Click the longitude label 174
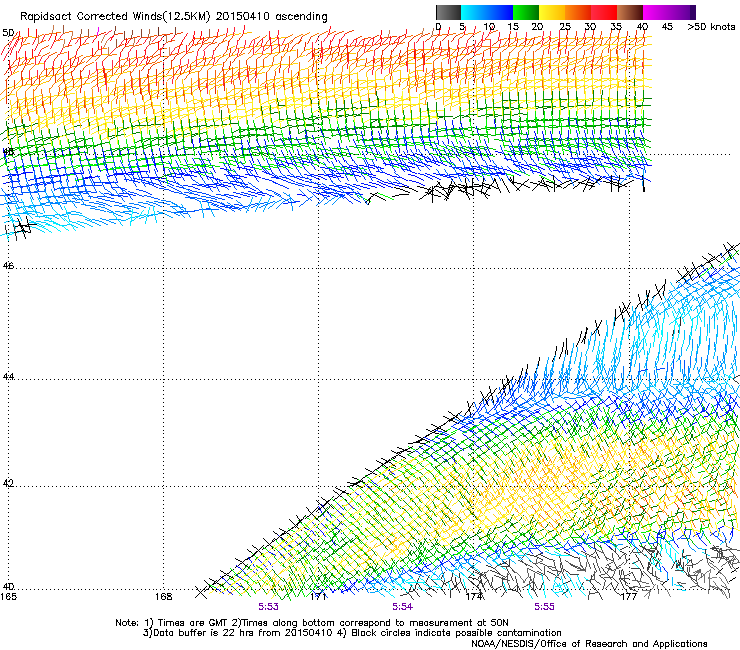740x650 pixels. (474, 597)
